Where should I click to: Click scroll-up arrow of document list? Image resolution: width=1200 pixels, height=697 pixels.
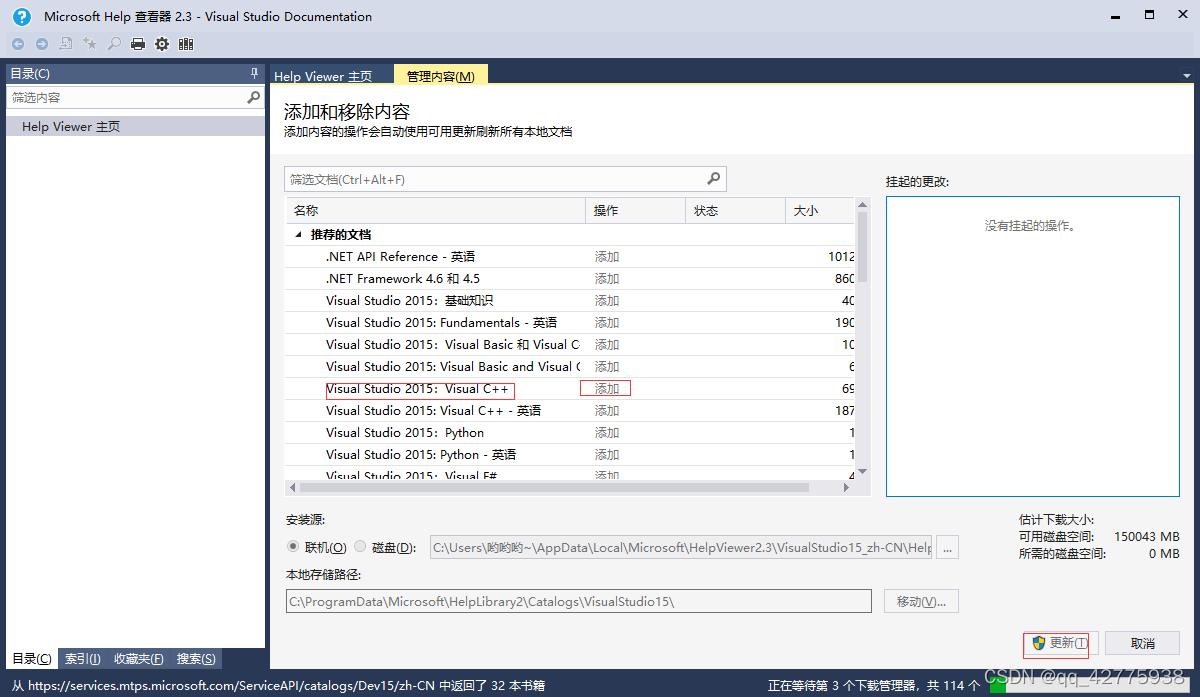coord(862,205)
